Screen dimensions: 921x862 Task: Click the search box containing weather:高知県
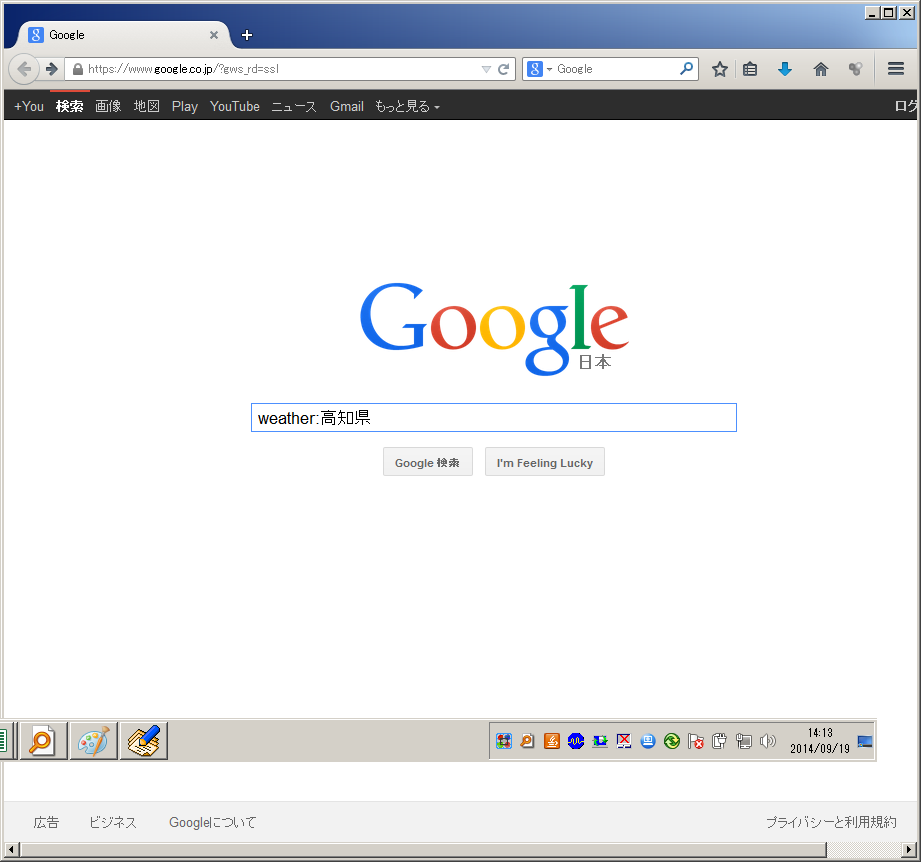[x=493, y=417]
